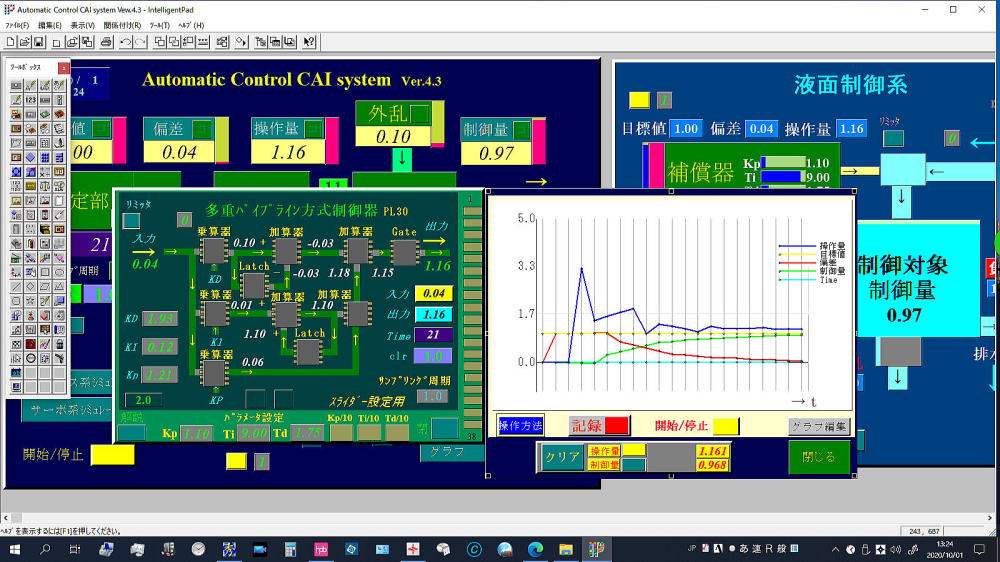Click the New file toolbar icon

point(11,42)
